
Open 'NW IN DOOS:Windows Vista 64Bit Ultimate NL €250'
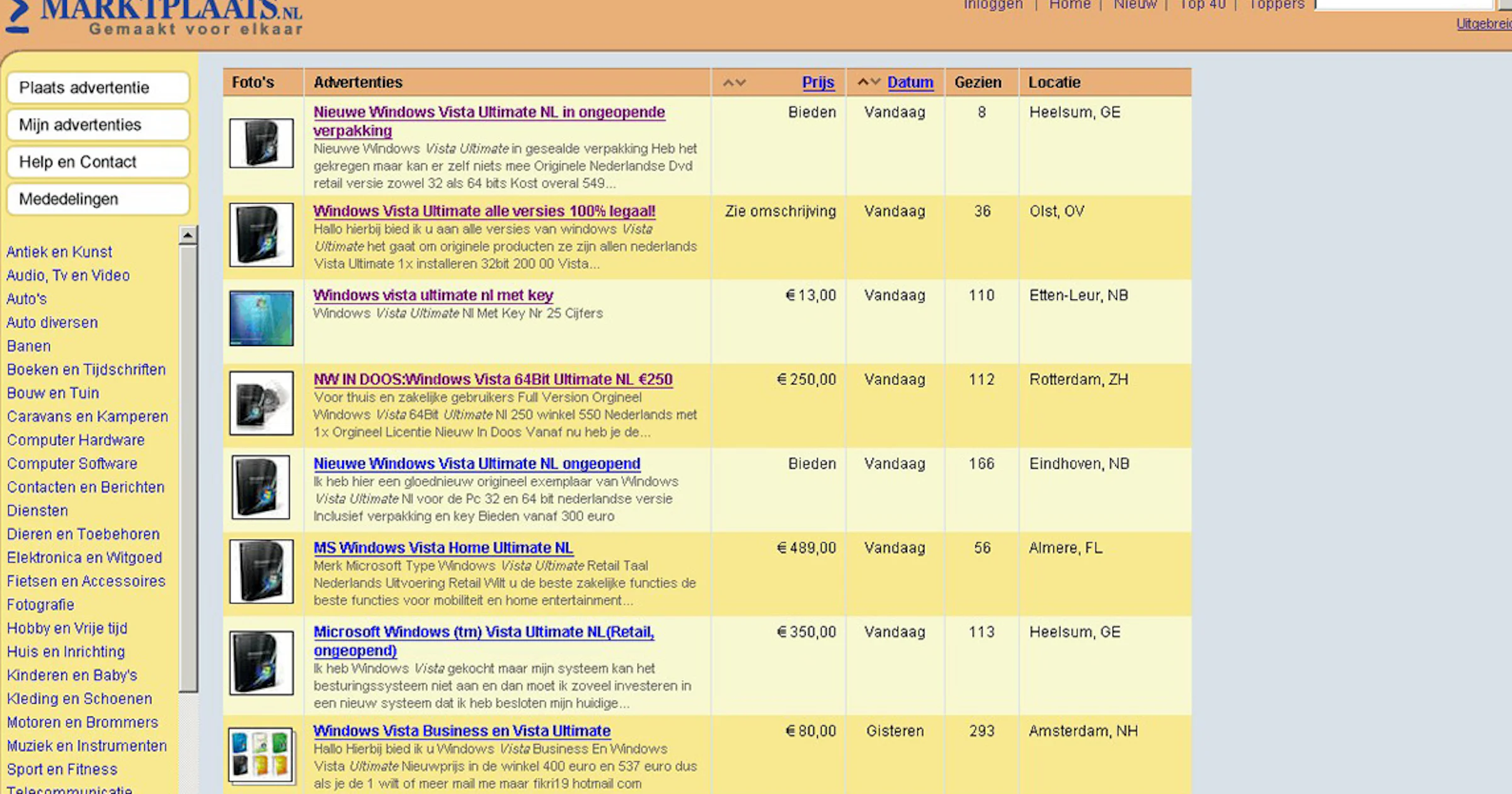[493, 379]
